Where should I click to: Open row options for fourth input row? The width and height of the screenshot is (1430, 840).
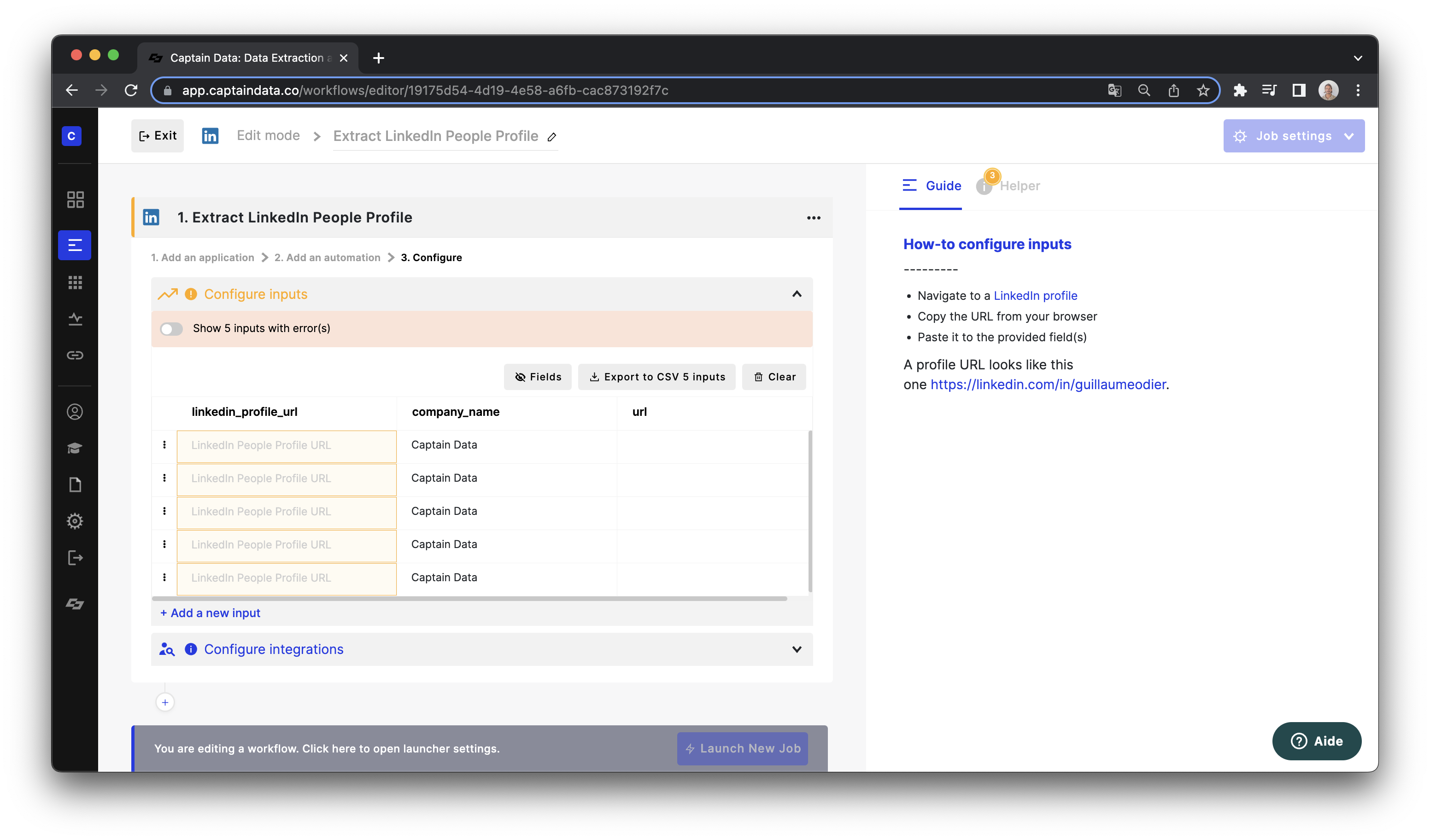pyautogui.click(x=164, y=544)
